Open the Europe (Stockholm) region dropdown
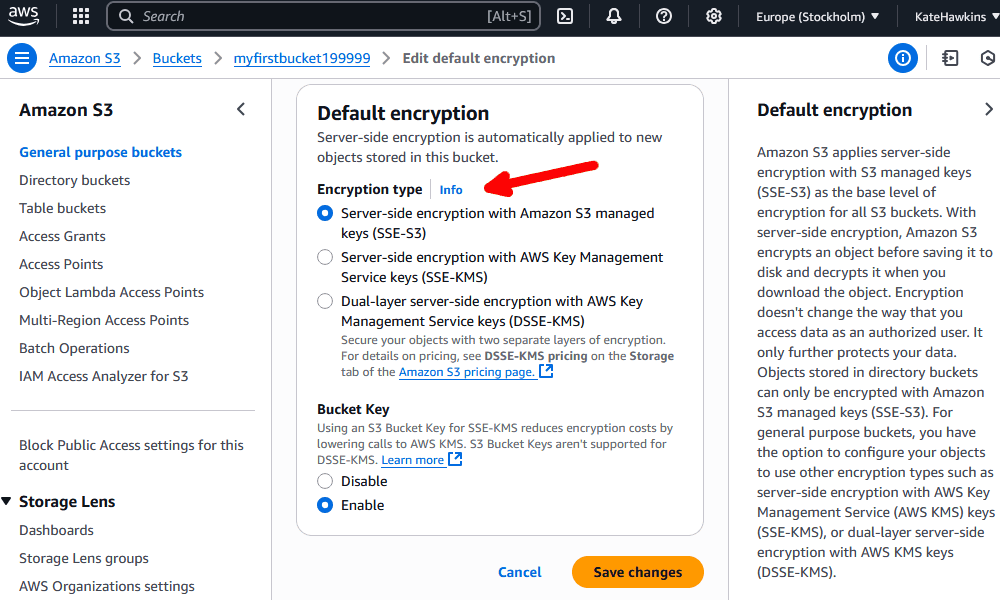 818,17
